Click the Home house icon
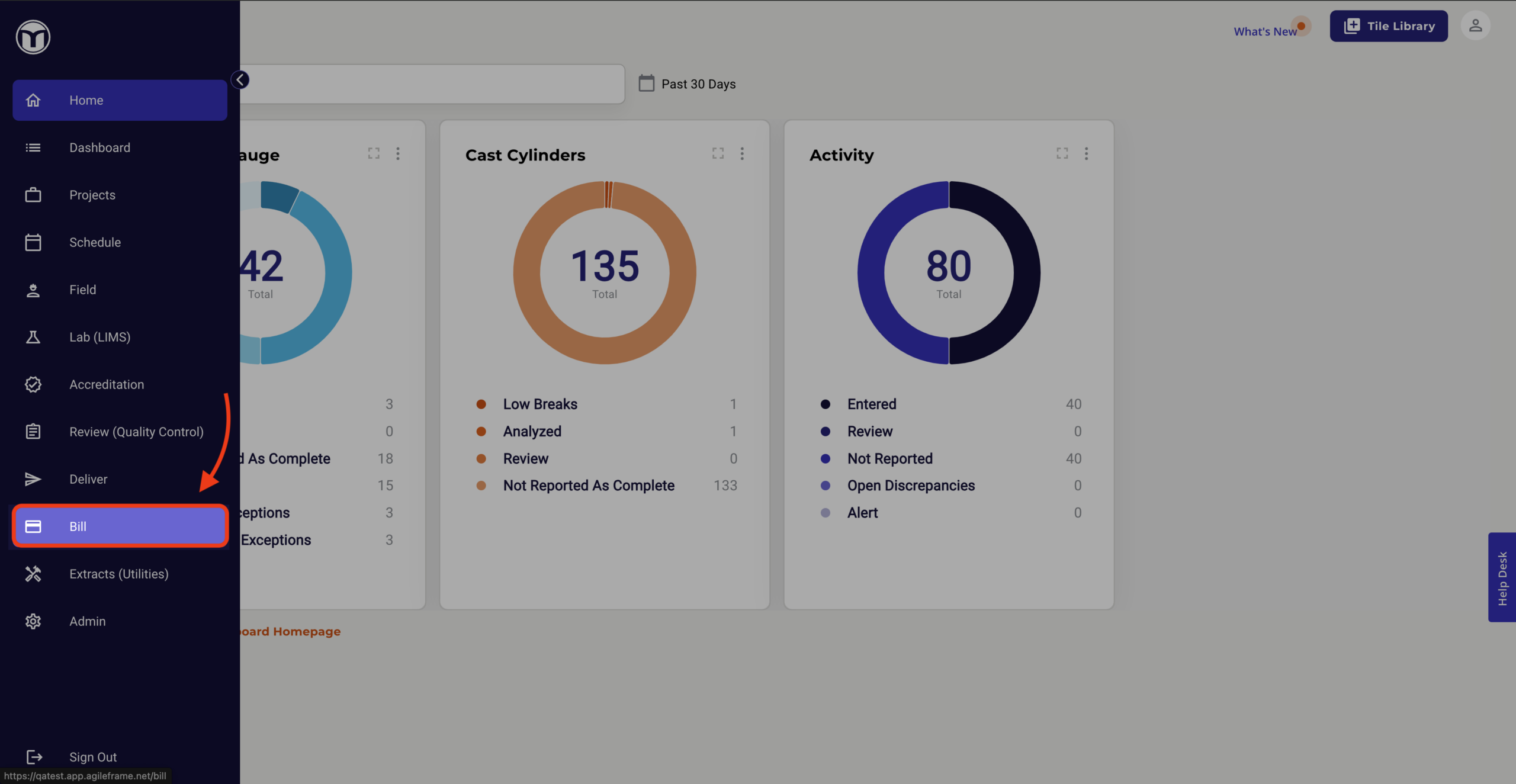This screenshot has height=784, width=1516. (x=33, y=100)
